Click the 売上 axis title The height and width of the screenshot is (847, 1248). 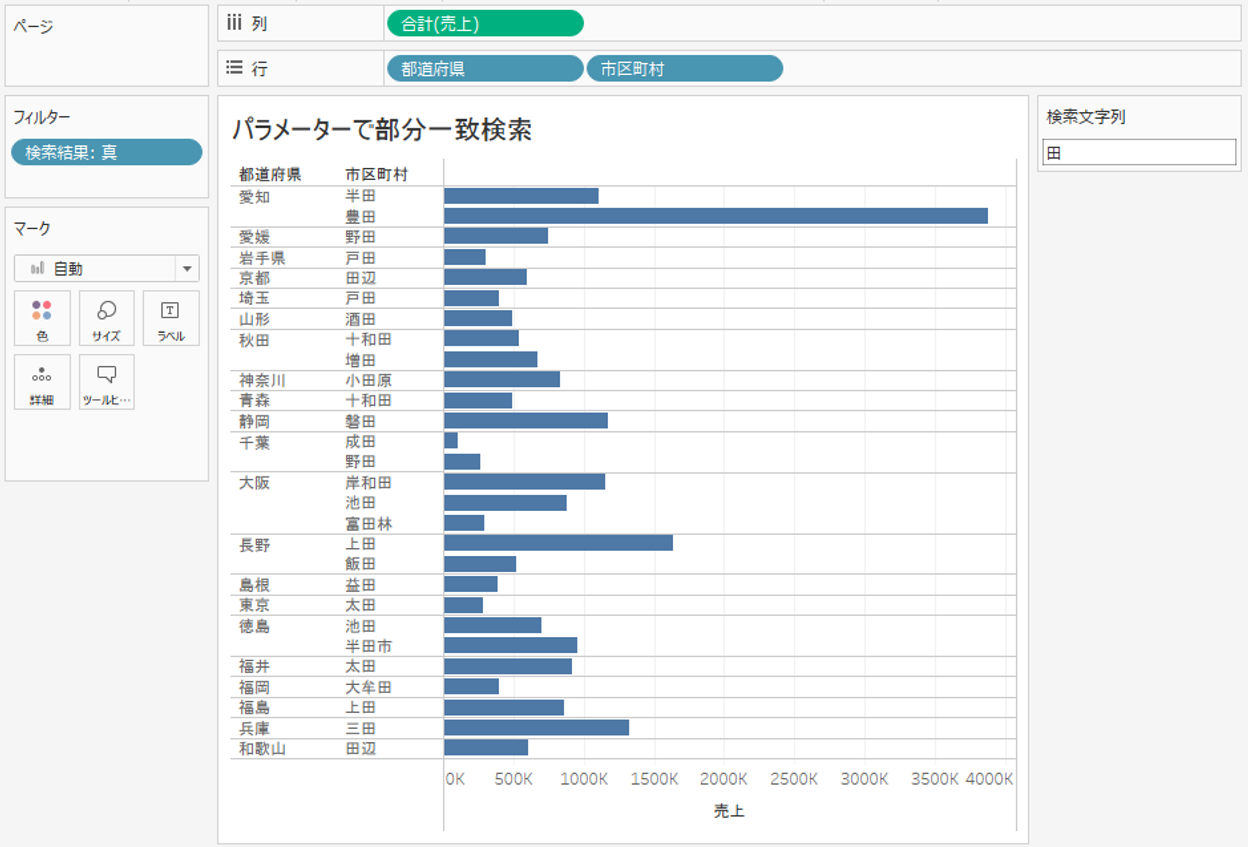point(729,811)
